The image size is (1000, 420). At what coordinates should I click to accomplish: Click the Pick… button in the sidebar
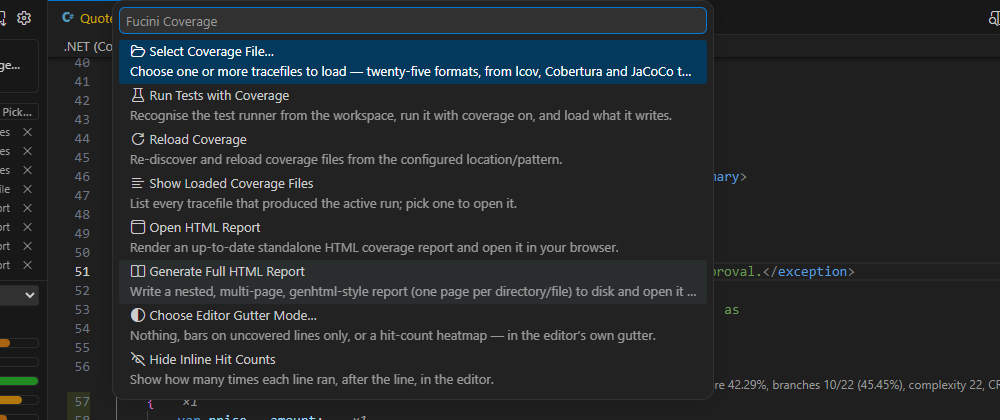pos(19,112)
